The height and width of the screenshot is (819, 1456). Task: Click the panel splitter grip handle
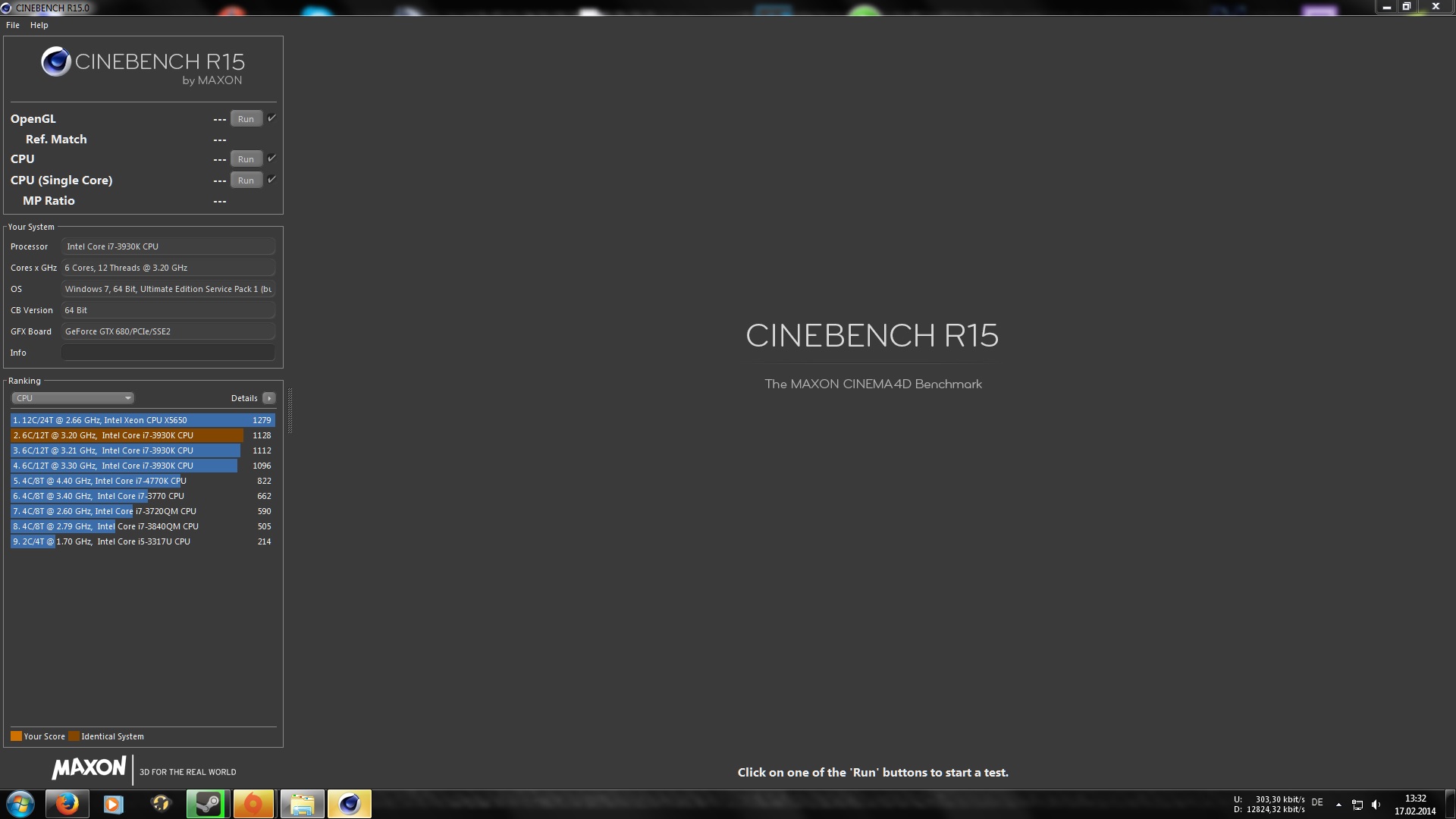pos(290,410)
